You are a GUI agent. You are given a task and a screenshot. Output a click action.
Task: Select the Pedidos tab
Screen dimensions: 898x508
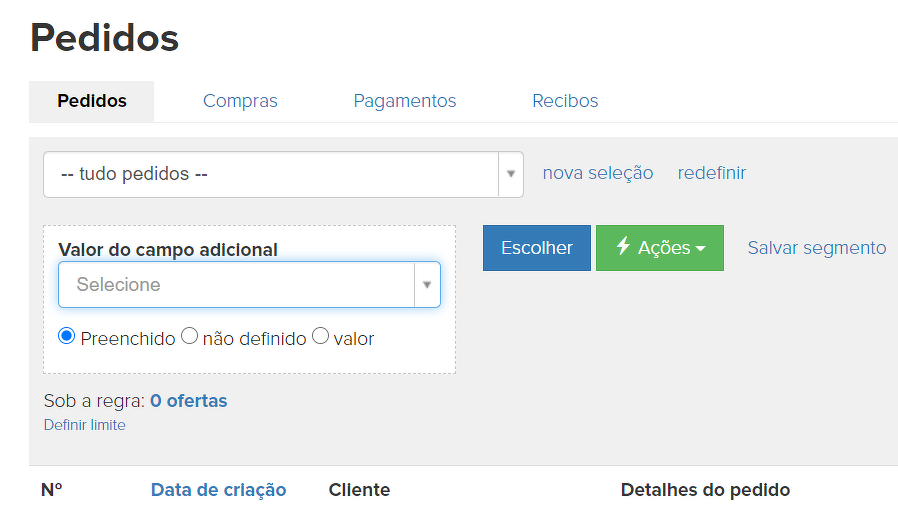(x=92, y=101)
